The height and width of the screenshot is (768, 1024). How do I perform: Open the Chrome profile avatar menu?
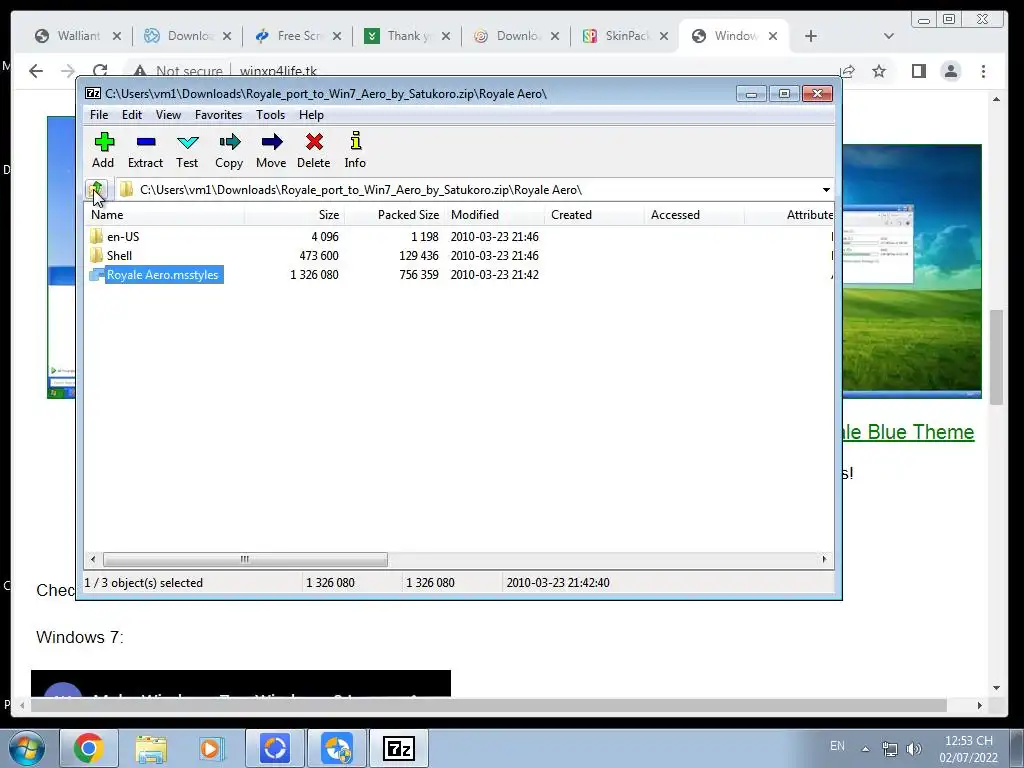pyautogui.click(x=951, y=71)
